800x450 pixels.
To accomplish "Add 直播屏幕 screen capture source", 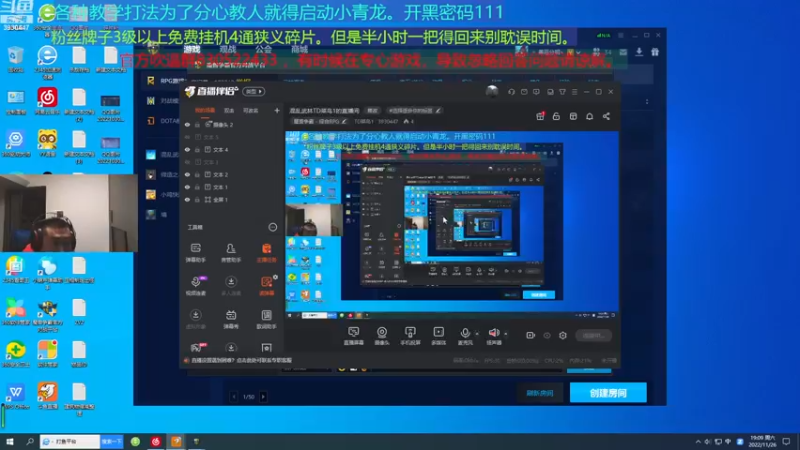I will coord(353,336).
